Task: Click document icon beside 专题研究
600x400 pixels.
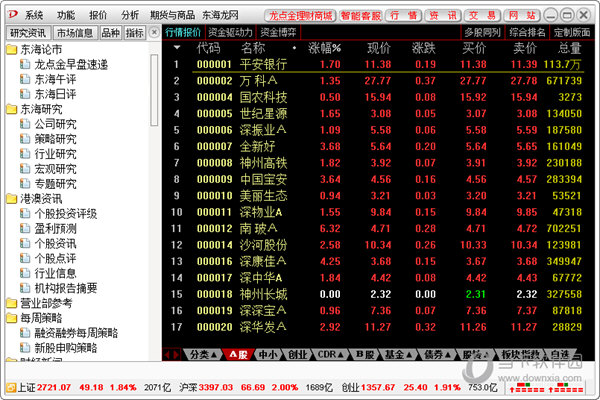Action: coord(25,184)
